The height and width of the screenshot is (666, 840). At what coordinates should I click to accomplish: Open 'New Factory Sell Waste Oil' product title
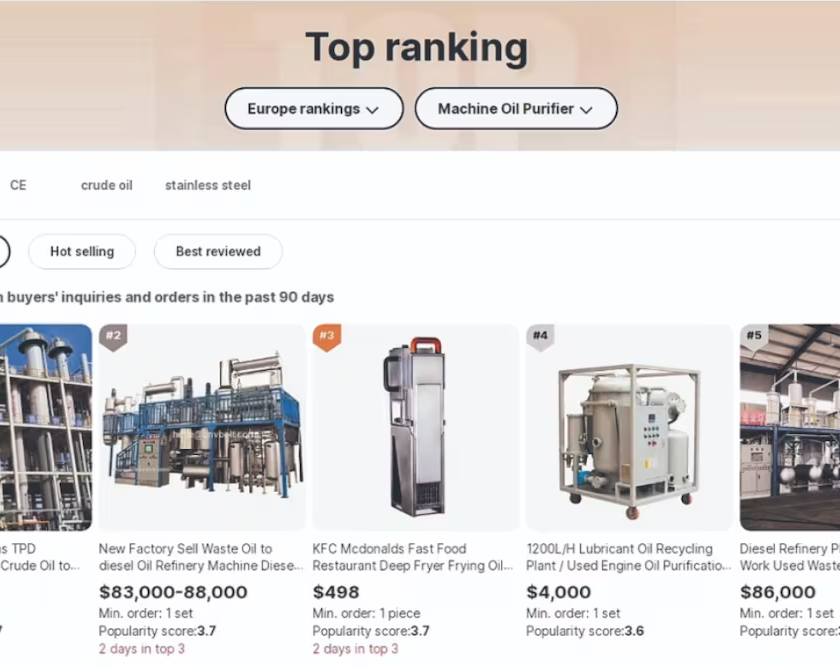pos(201,557)
